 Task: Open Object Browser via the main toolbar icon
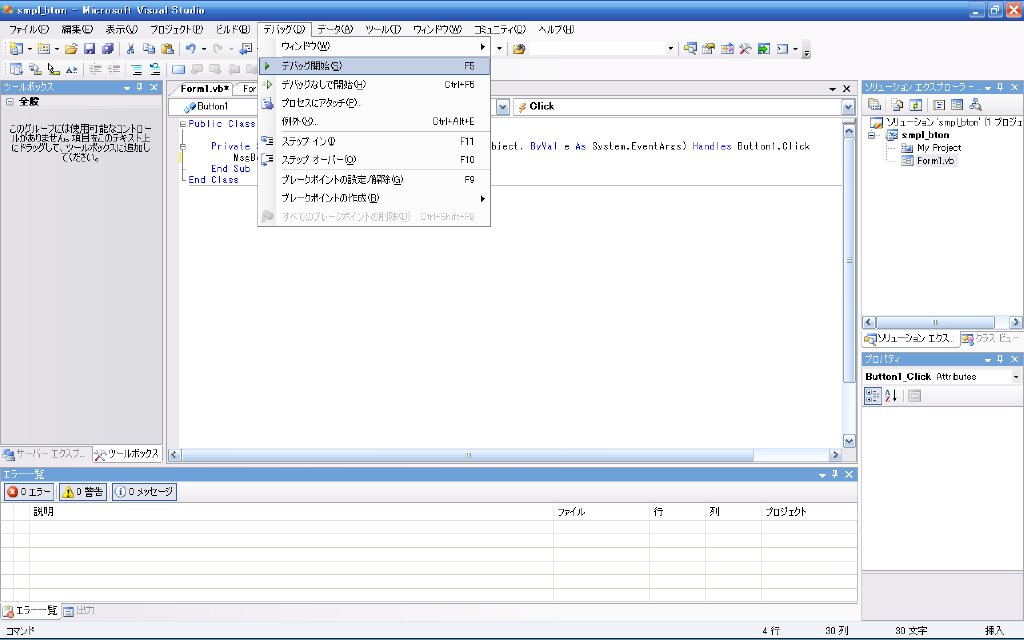[727, 49]
